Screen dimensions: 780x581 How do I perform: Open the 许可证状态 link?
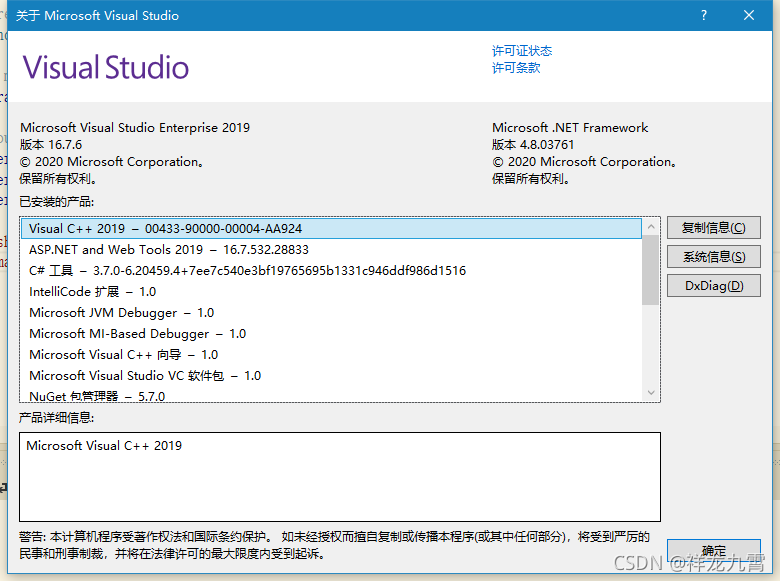click(x=522, y=51)
